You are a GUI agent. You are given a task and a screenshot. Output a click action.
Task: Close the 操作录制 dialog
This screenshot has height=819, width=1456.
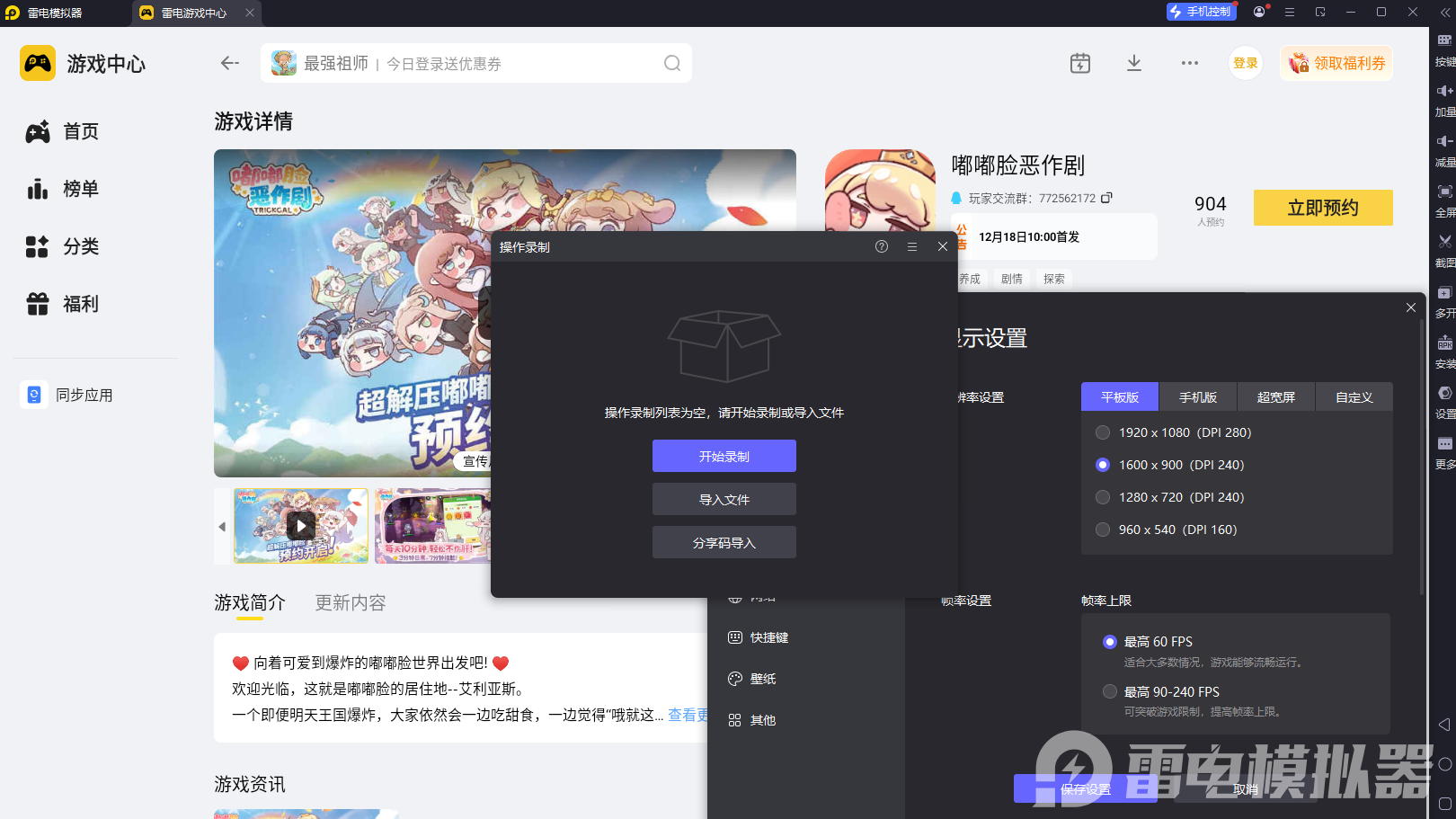tap(943, 246)
